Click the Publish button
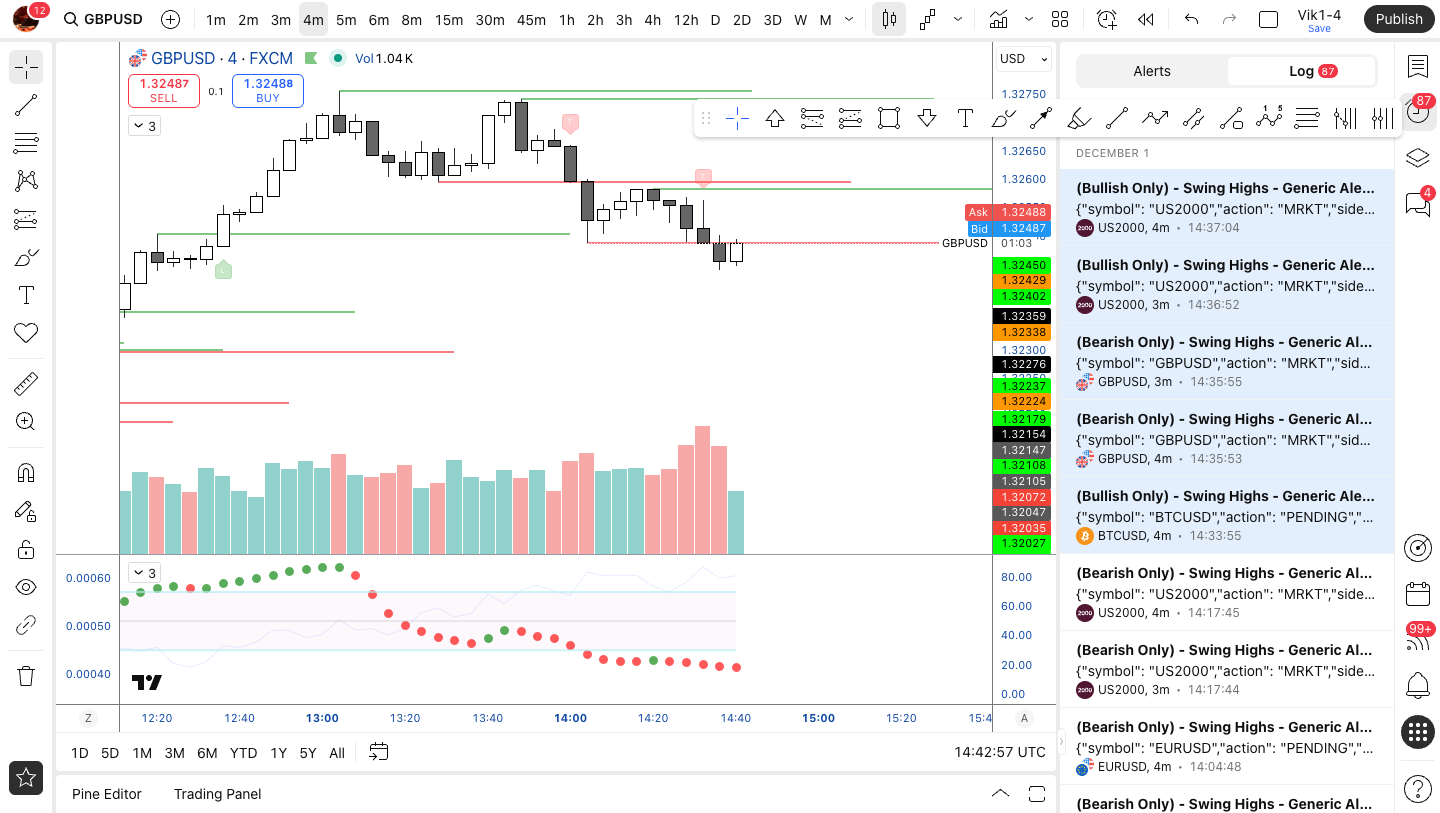1440x813 pixels. pyautogui.click(x=1398, y=19)
